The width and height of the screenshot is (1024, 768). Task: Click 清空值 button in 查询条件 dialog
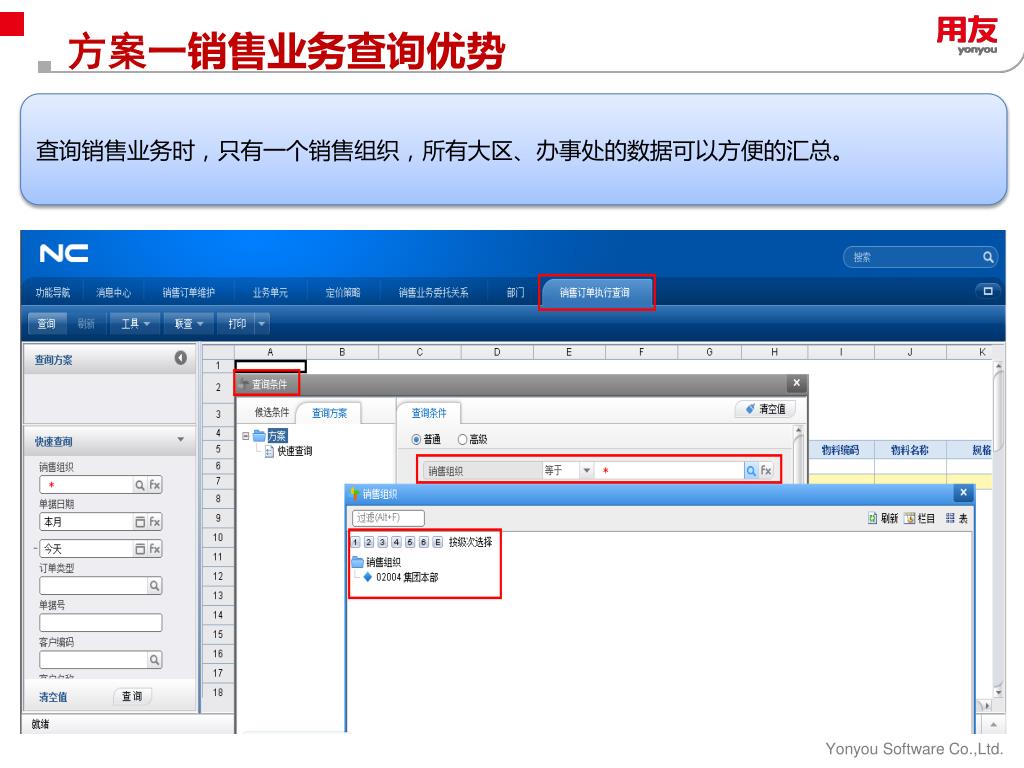tap(765, 409)
